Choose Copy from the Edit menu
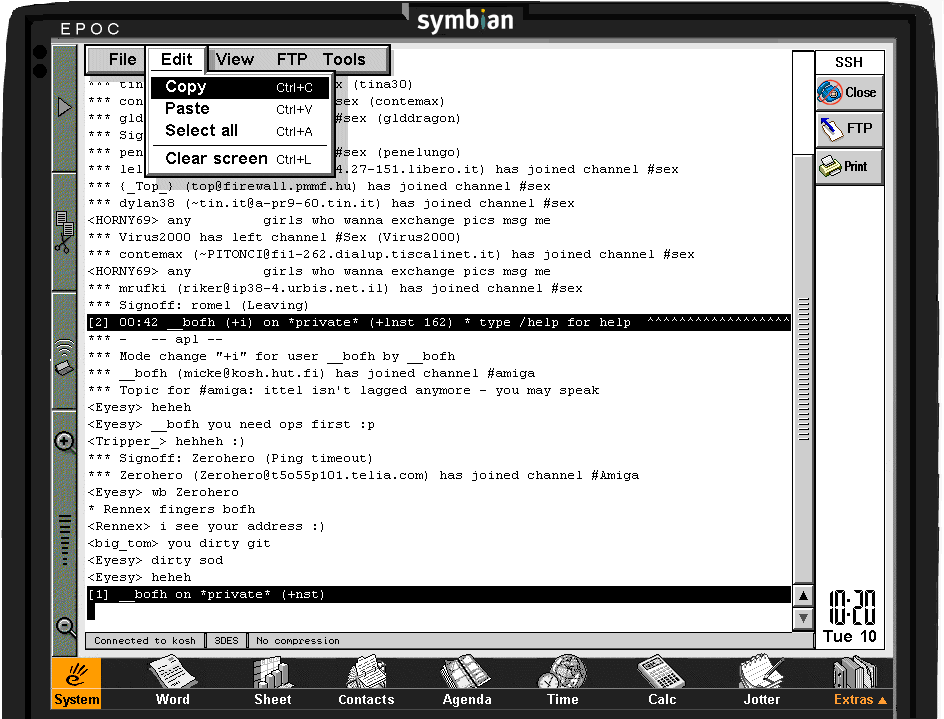Viewport: 944px width, 719px height. point(239,87)
